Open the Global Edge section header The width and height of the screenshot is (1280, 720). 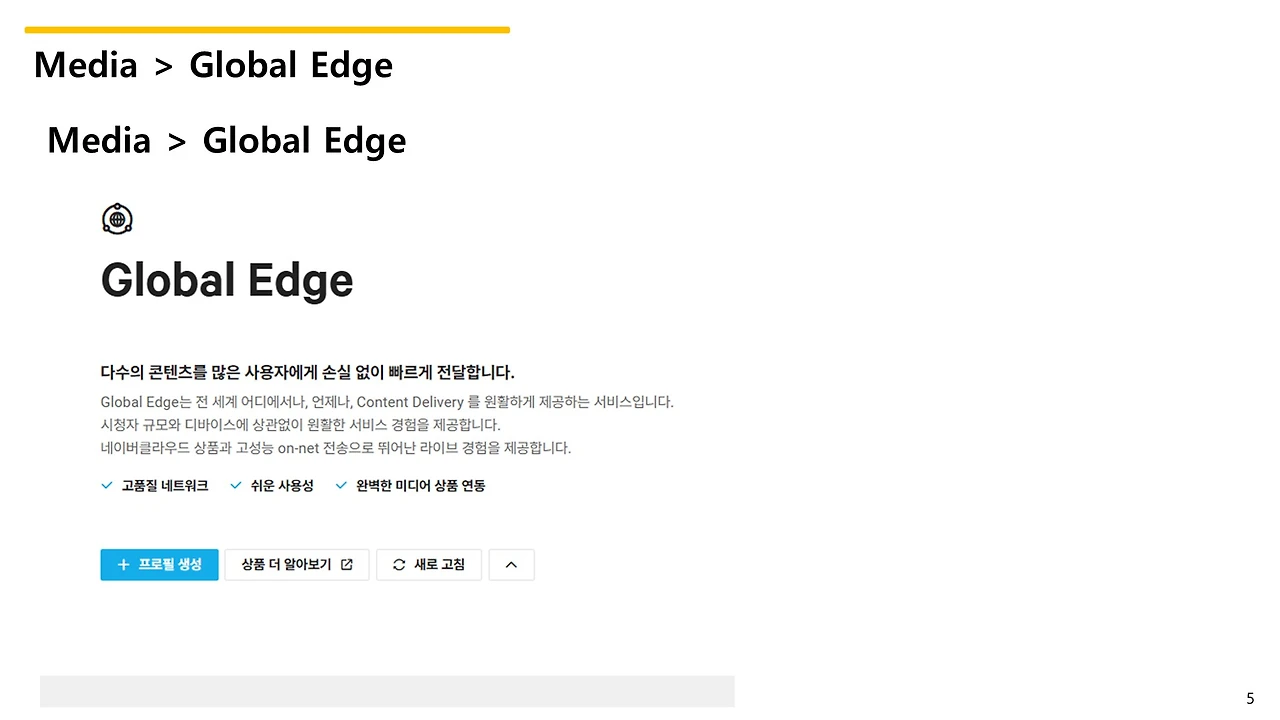click(227, 280)
